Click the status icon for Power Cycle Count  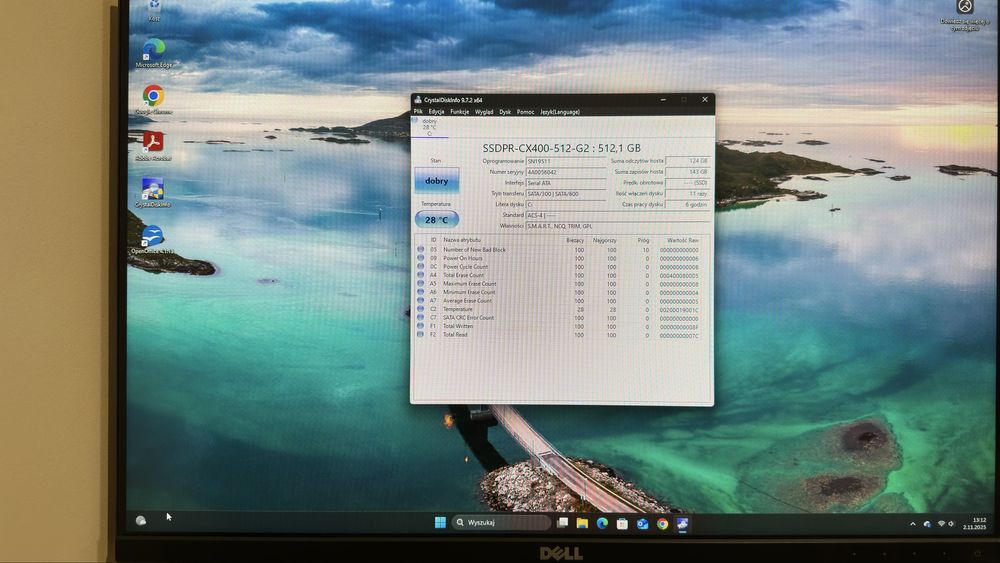click(x=420, y=267)
